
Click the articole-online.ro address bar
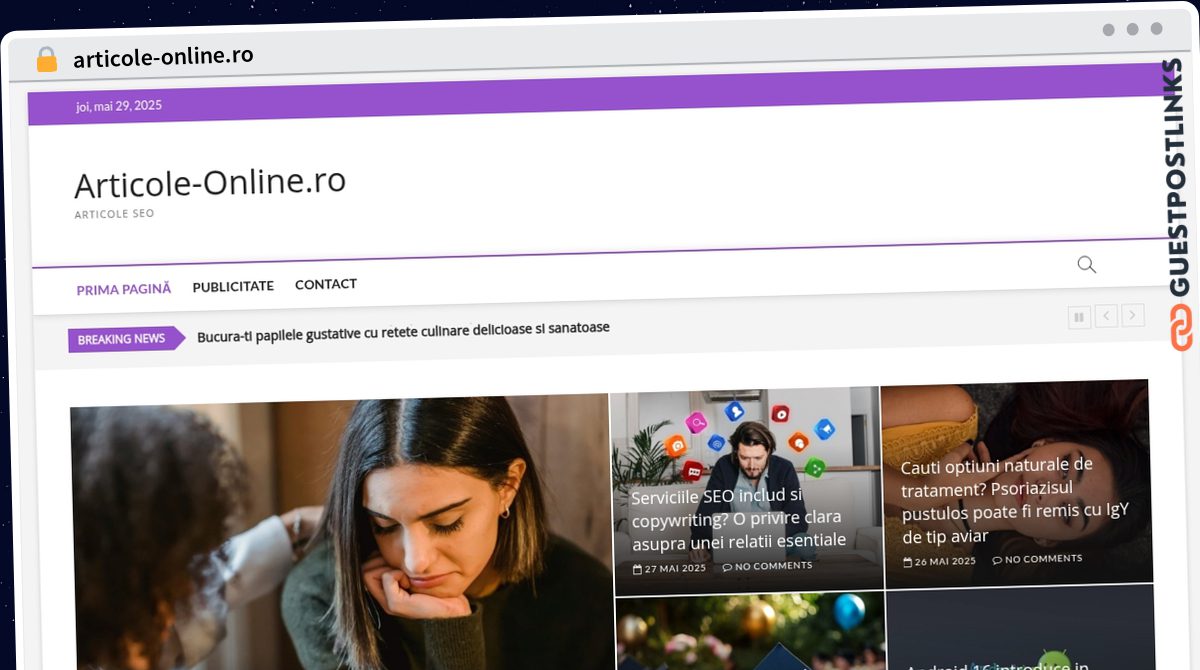tap(164, 55)
